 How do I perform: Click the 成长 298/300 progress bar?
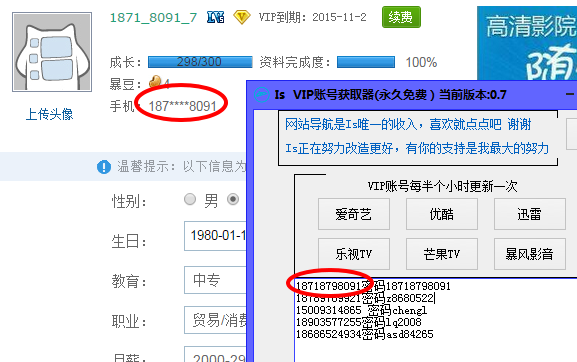coord(200,62)
